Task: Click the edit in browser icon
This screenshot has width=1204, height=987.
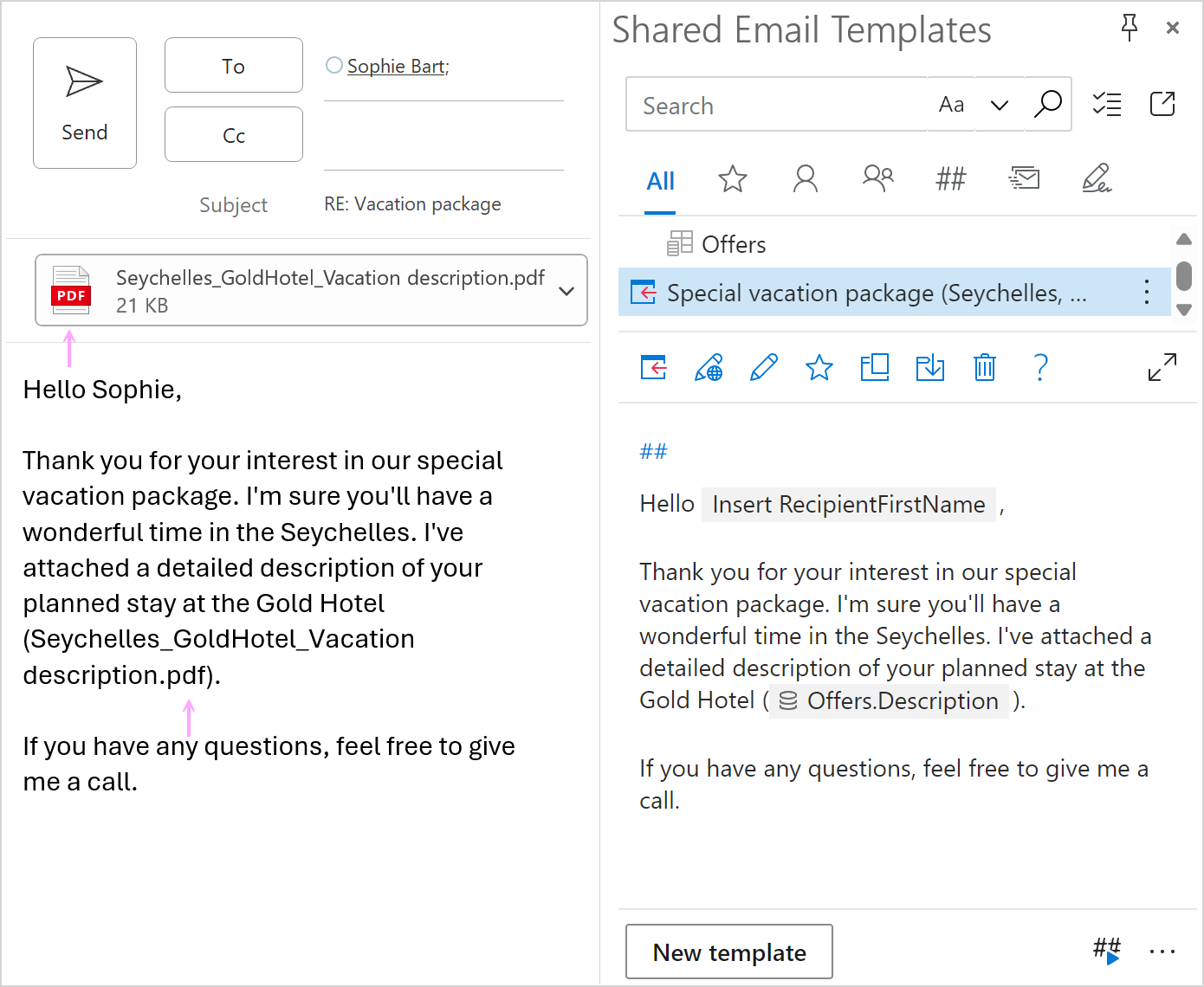Action: 709,368
